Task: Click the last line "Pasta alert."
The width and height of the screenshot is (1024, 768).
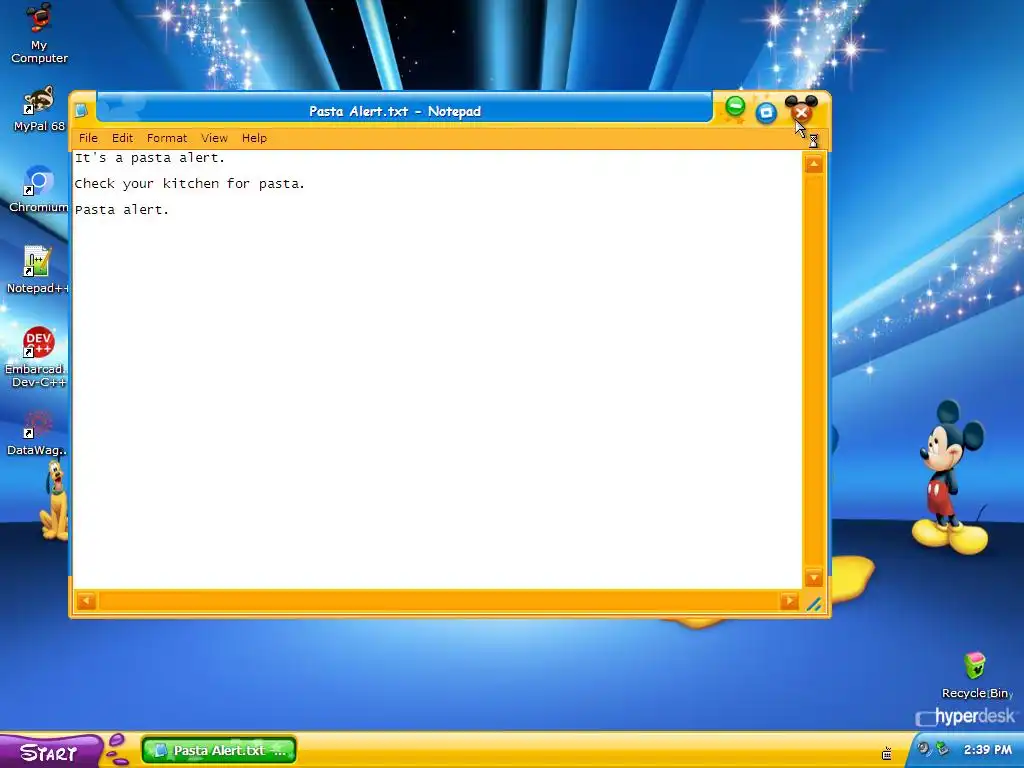Action: pyautogui.click(x=121, y=210)
